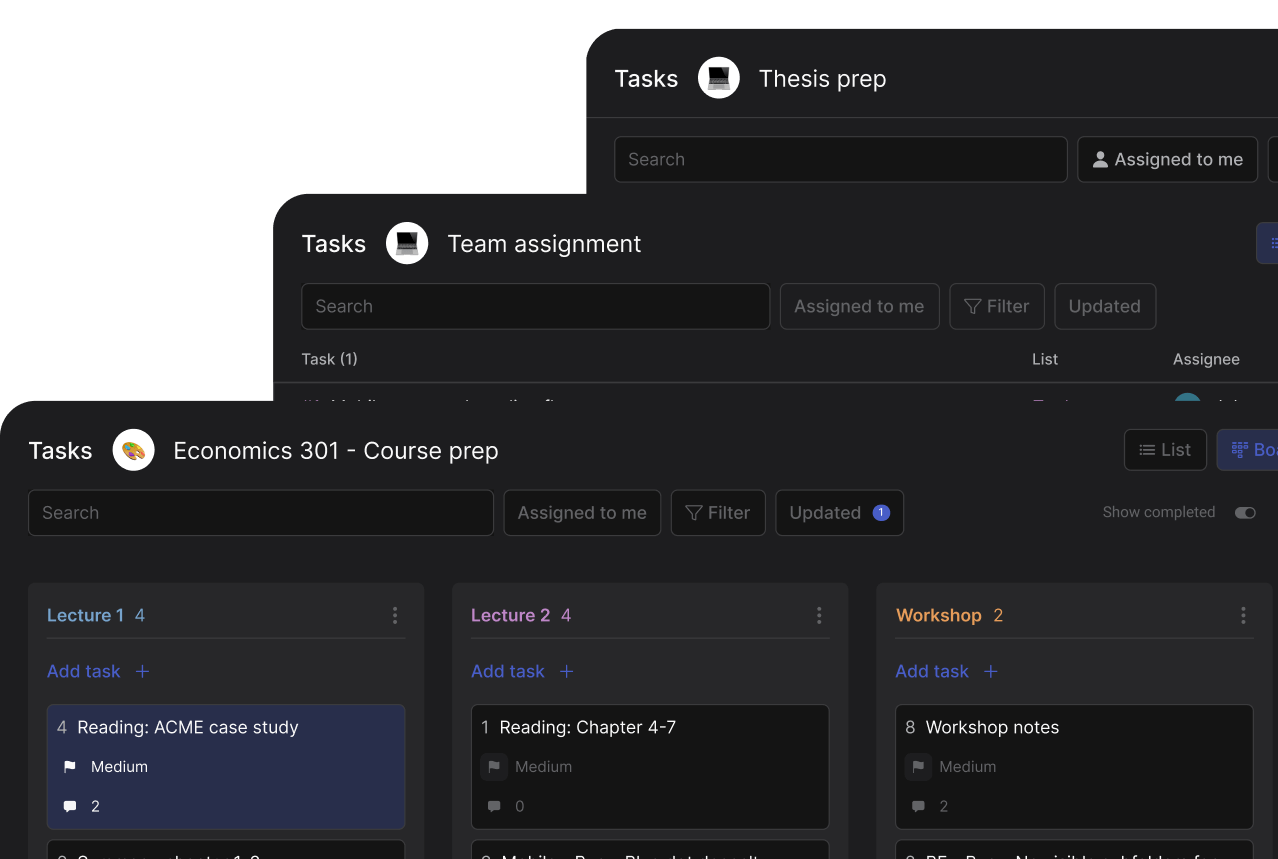Click plus icon in Lecture 1 Add task
The width and height of the screenshot is (1278, 859).
142,671
